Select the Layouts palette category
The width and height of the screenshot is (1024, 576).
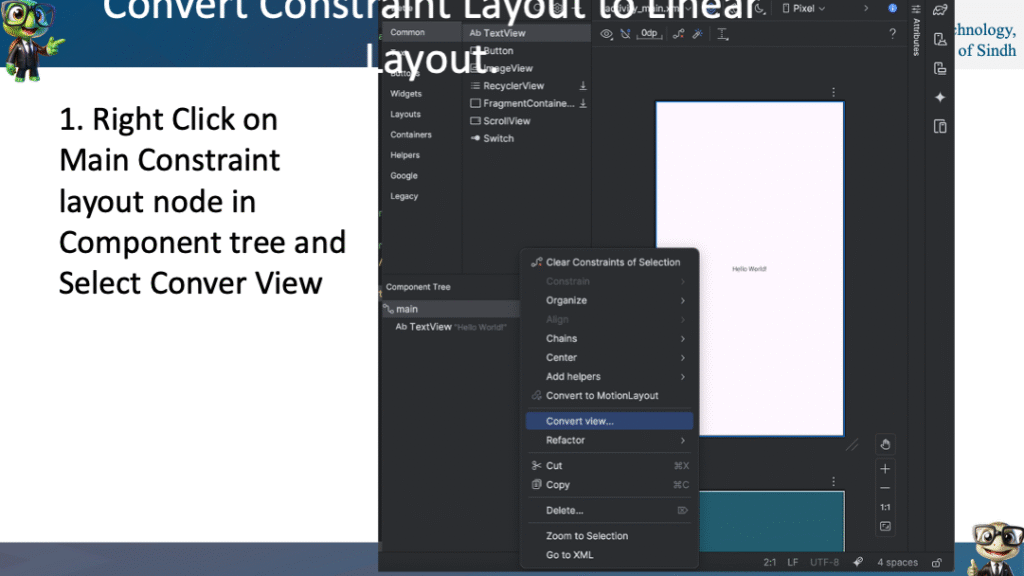click(x=405, y=114)
